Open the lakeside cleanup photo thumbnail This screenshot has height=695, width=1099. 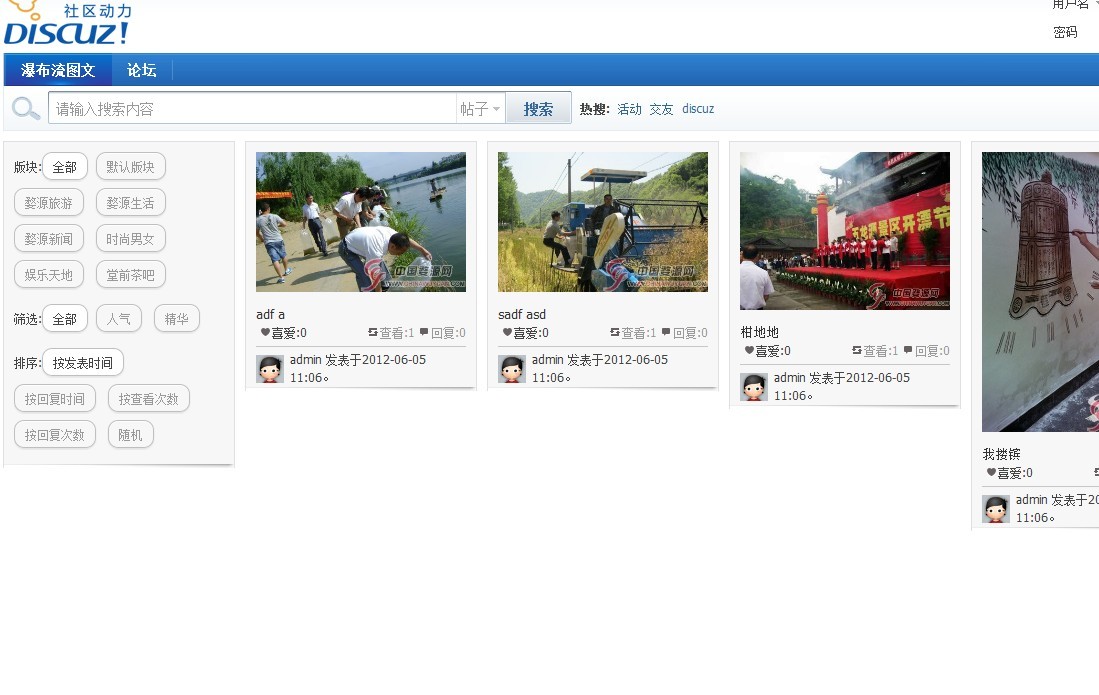tap(361, 221)
